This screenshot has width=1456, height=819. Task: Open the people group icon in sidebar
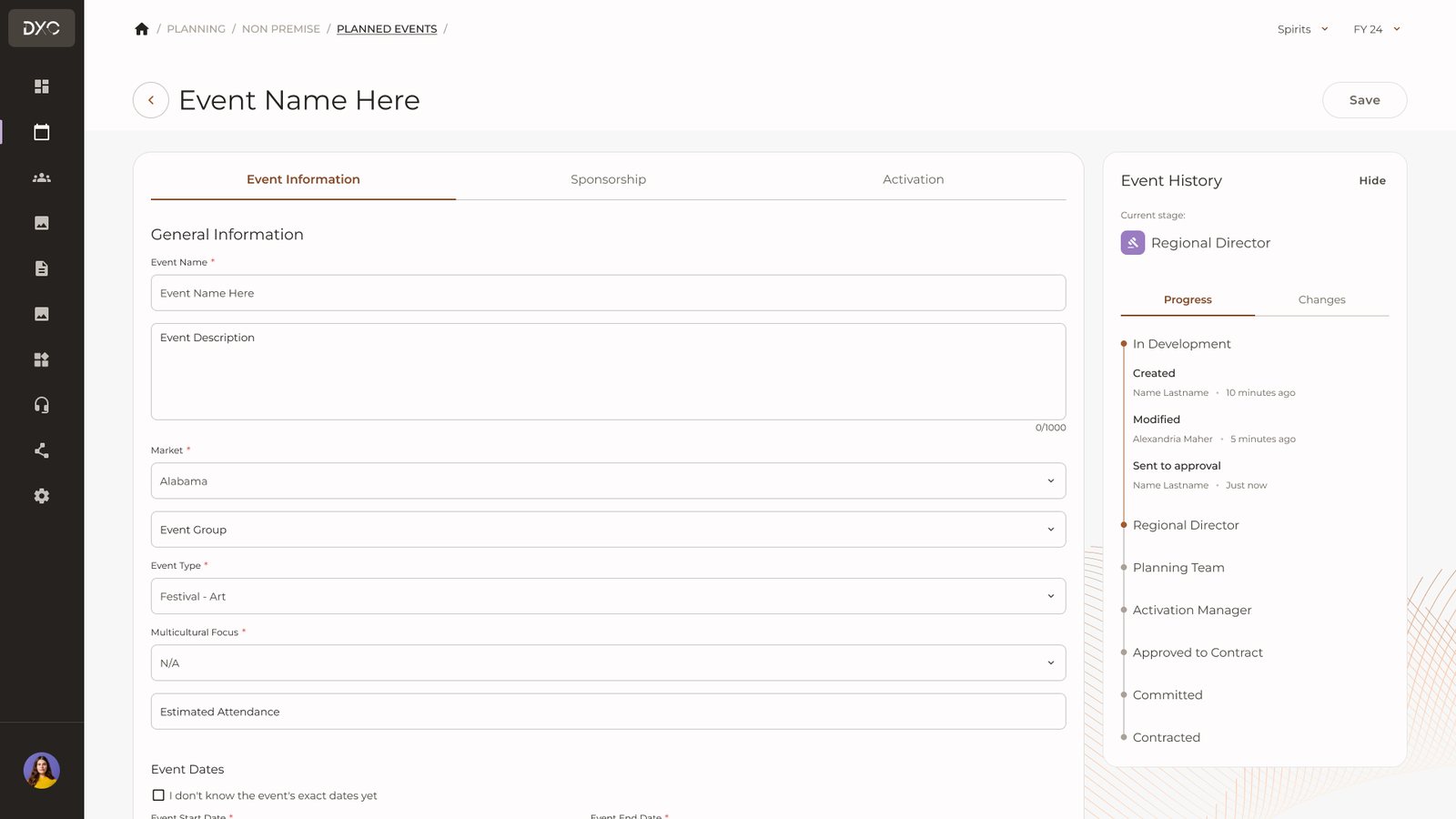42,177
